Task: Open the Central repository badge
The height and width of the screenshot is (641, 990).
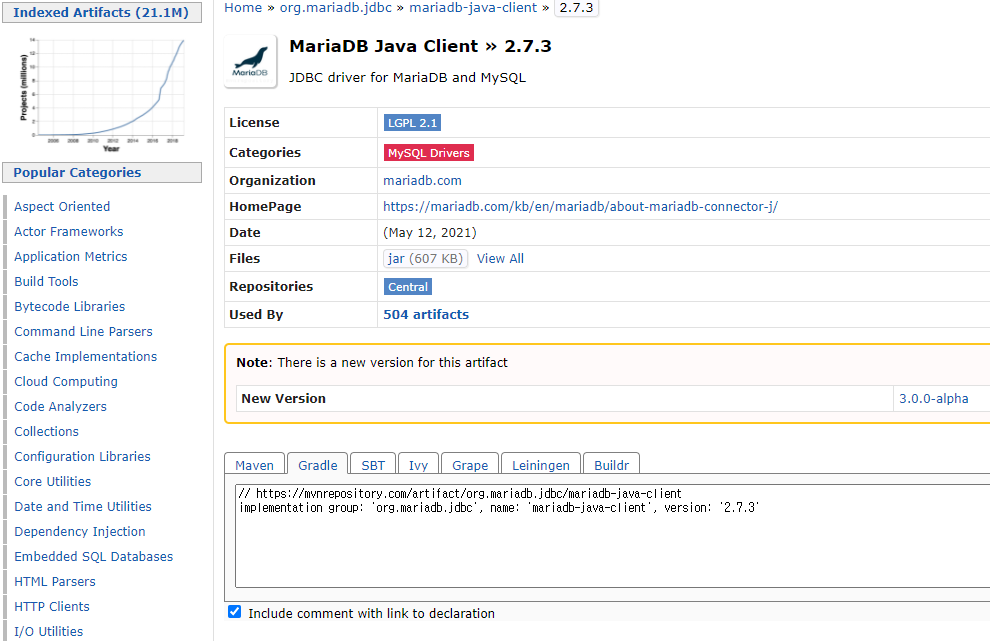Action: click(x=408, y=287)
